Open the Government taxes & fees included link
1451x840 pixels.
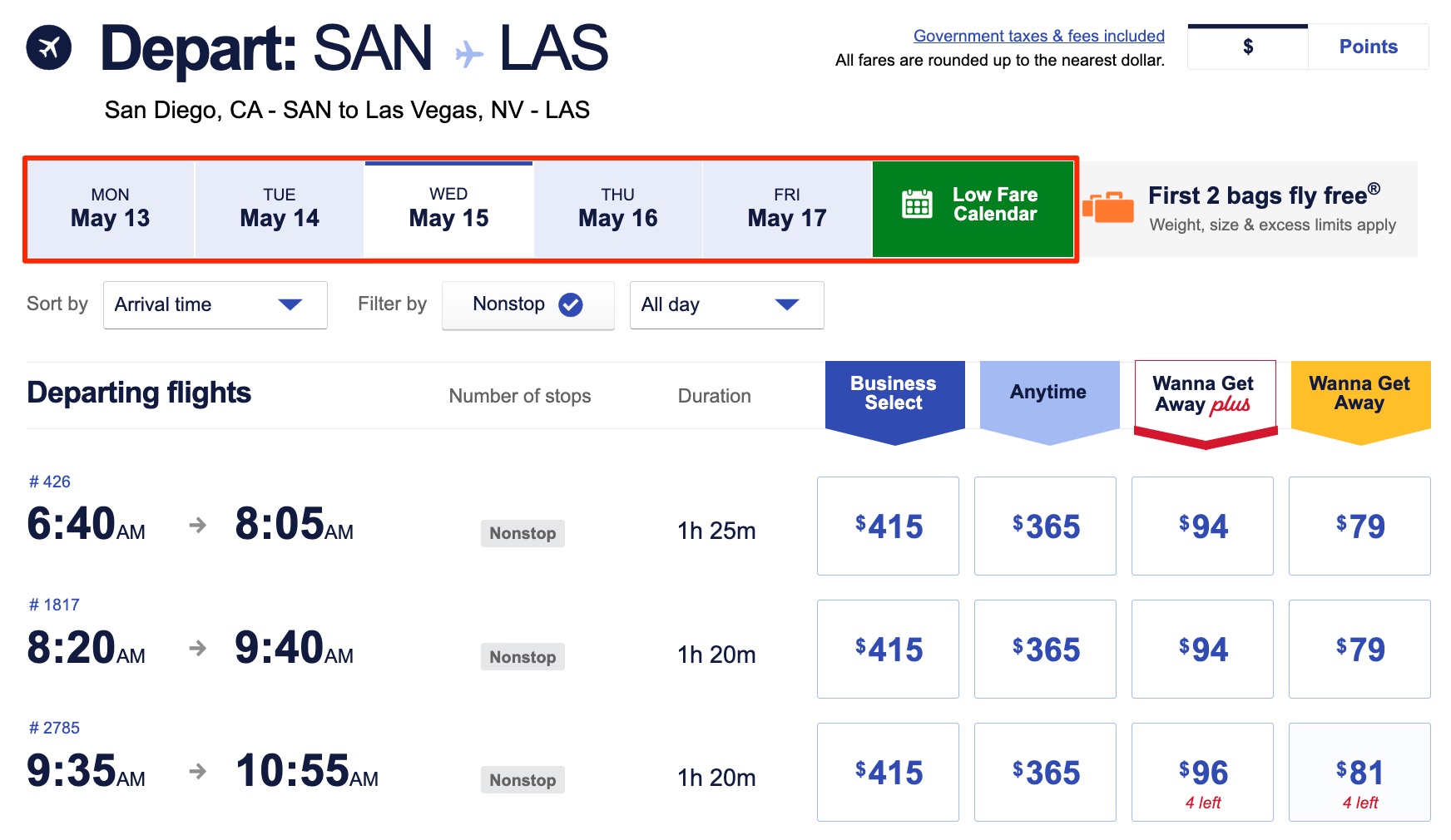1038,36
